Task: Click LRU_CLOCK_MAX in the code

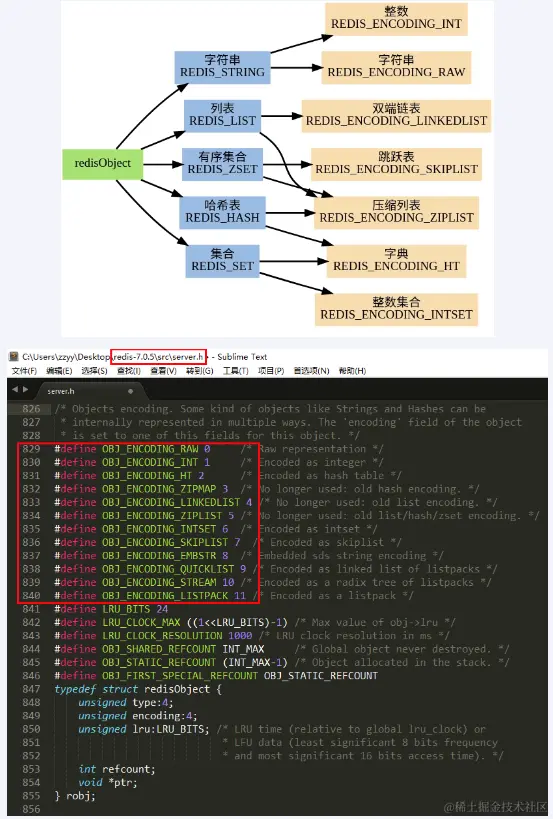Action: pos(141,622)
